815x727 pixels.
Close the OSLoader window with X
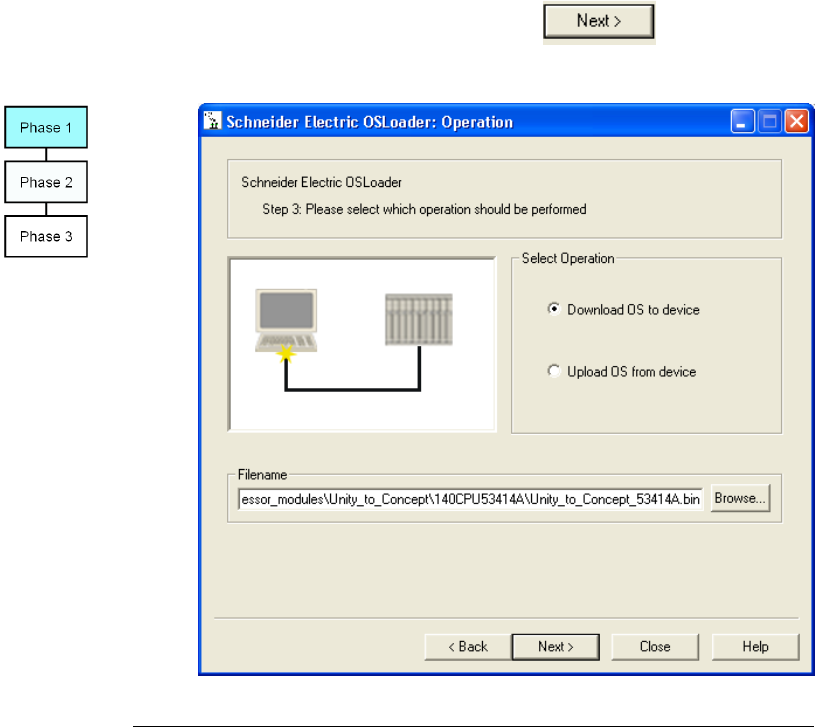point(796,122)
